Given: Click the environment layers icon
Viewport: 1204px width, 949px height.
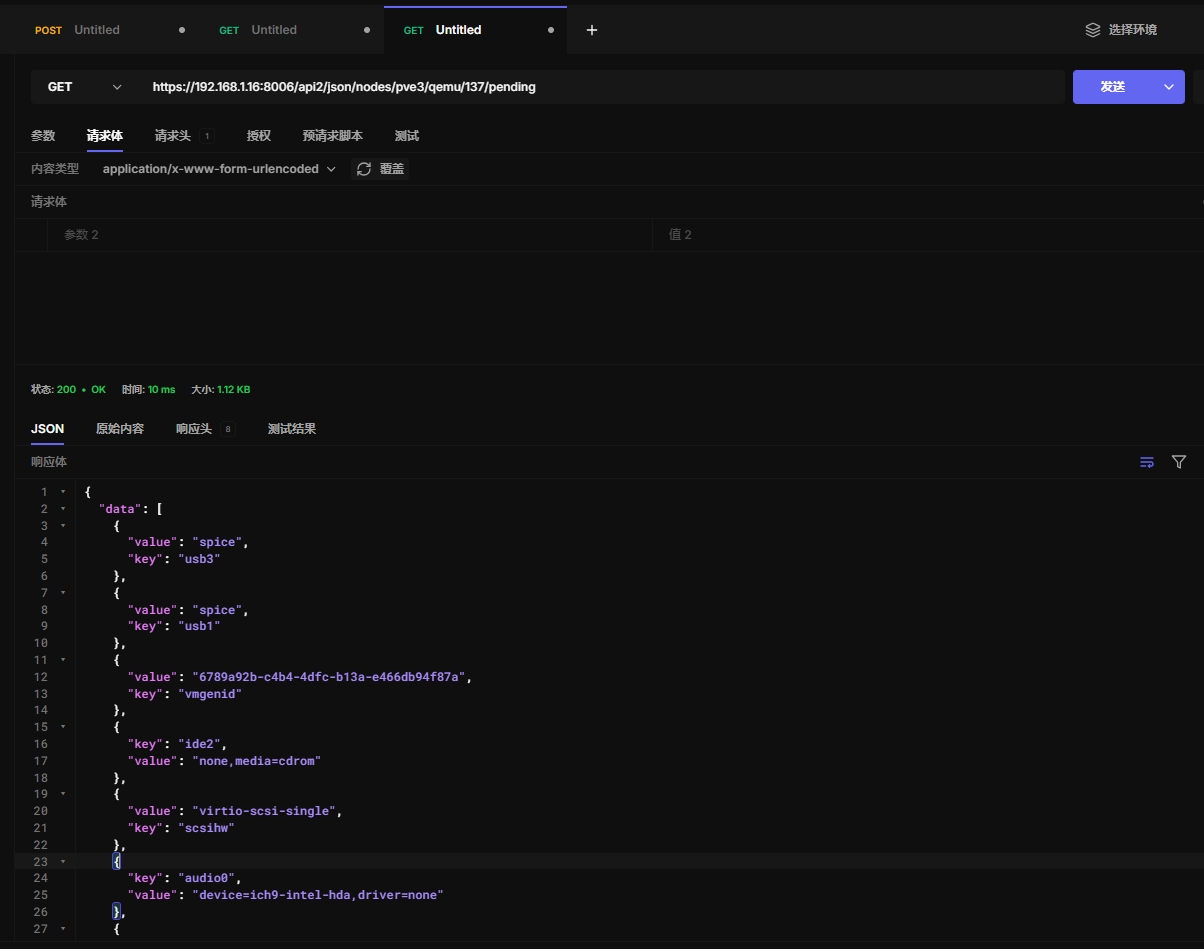Looking at the screenshot, I should (x=1093, y=30).
